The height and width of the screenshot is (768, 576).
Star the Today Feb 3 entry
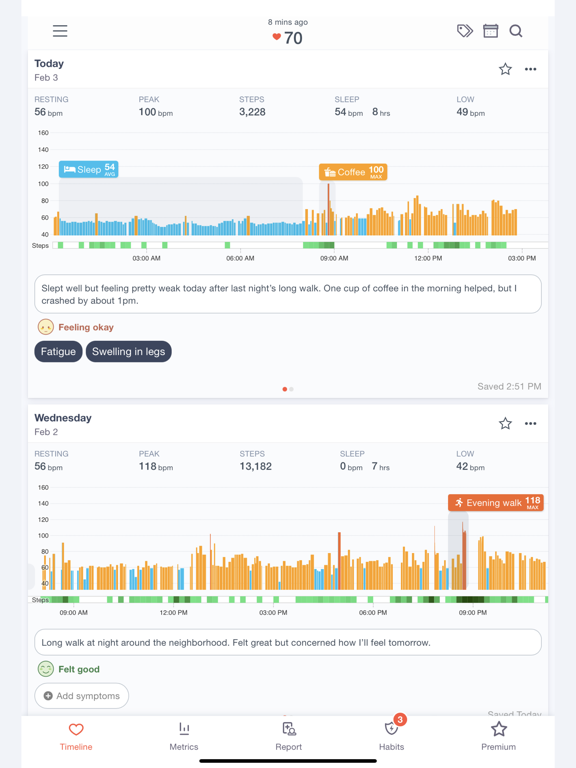[505, 69]
